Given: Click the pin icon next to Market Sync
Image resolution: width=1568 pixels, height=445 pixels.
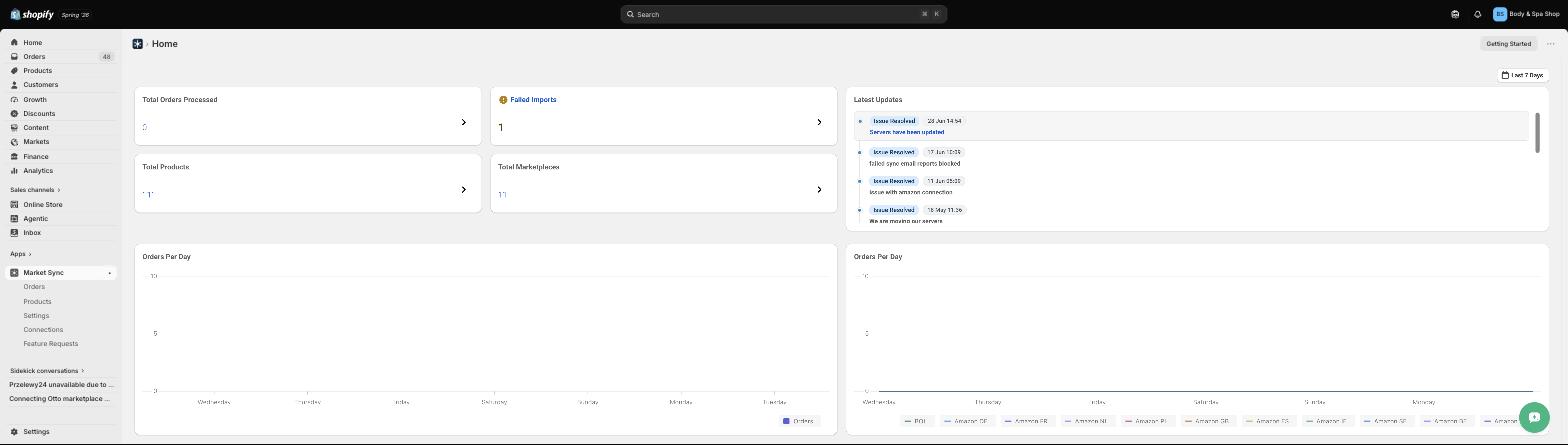Looking at the screenshot, I should pos(110,273).
